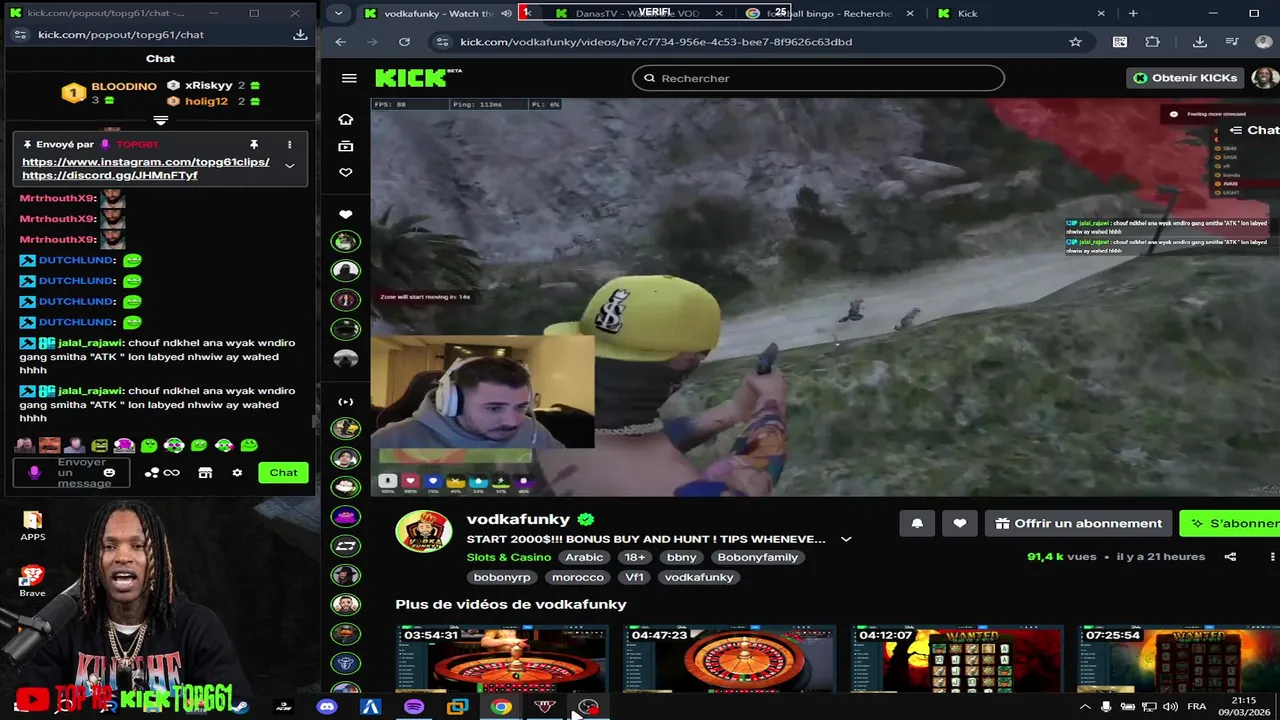Reload the vodkafunky video page
Image resolution: width=1280 pixels, height=720 pixels.
[404, 42]
